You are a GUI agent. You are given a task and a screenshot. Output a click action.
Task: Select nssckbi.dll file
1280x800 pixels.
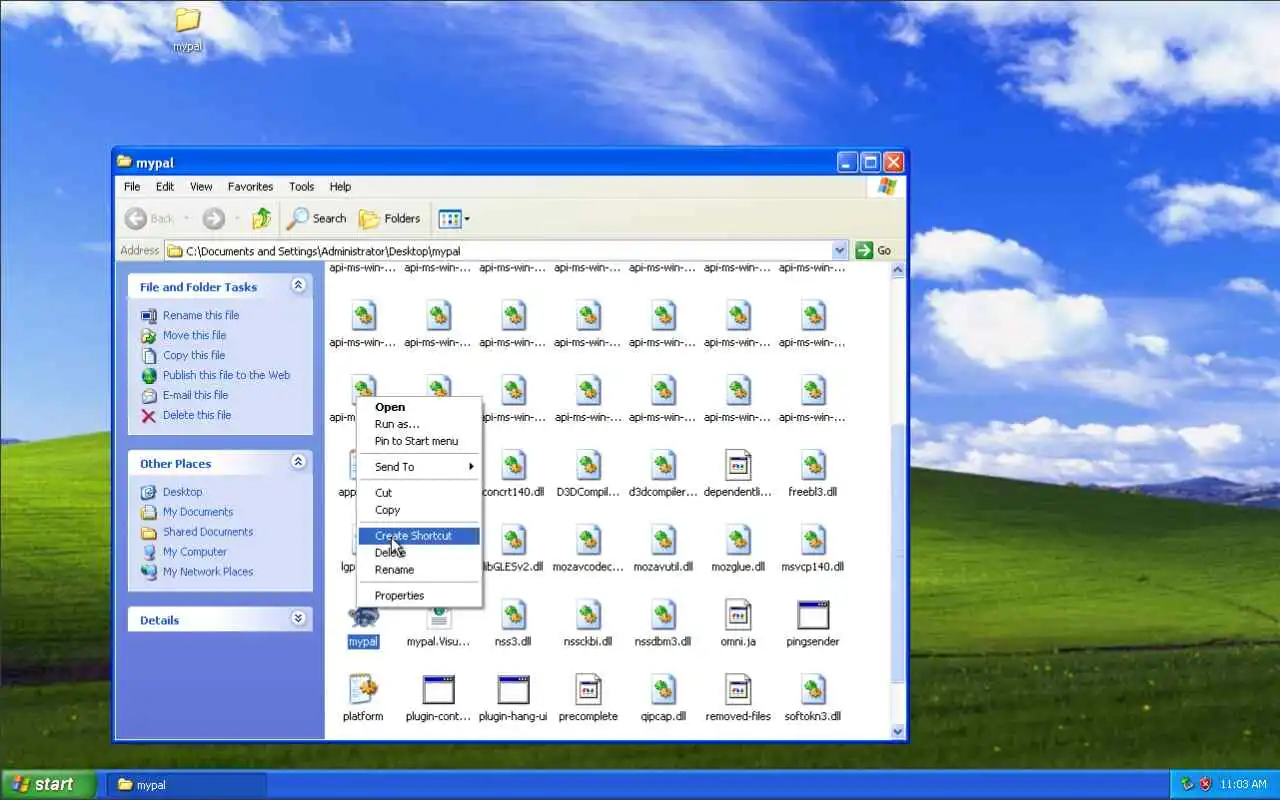click(589, 624)
